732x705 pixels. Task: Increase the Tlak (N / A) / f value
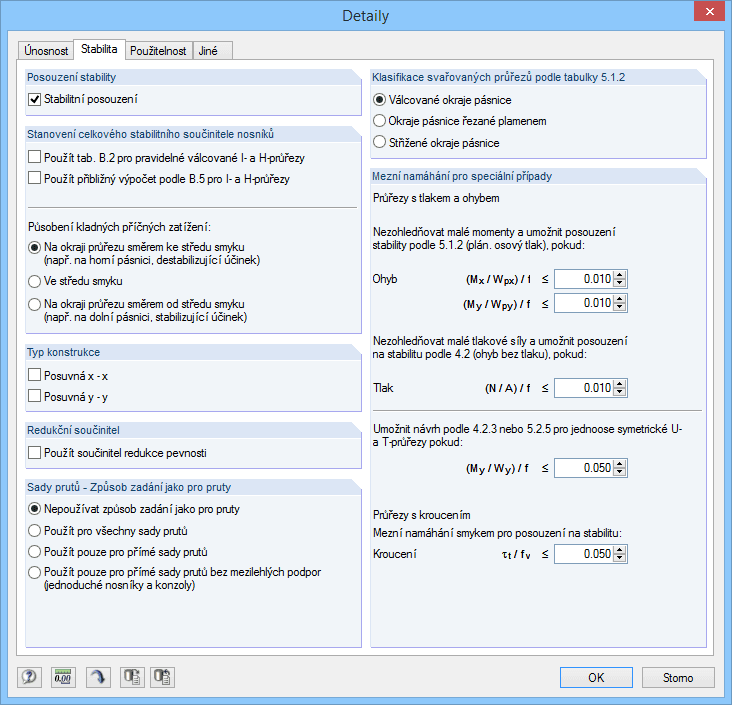tap(619, 384)
